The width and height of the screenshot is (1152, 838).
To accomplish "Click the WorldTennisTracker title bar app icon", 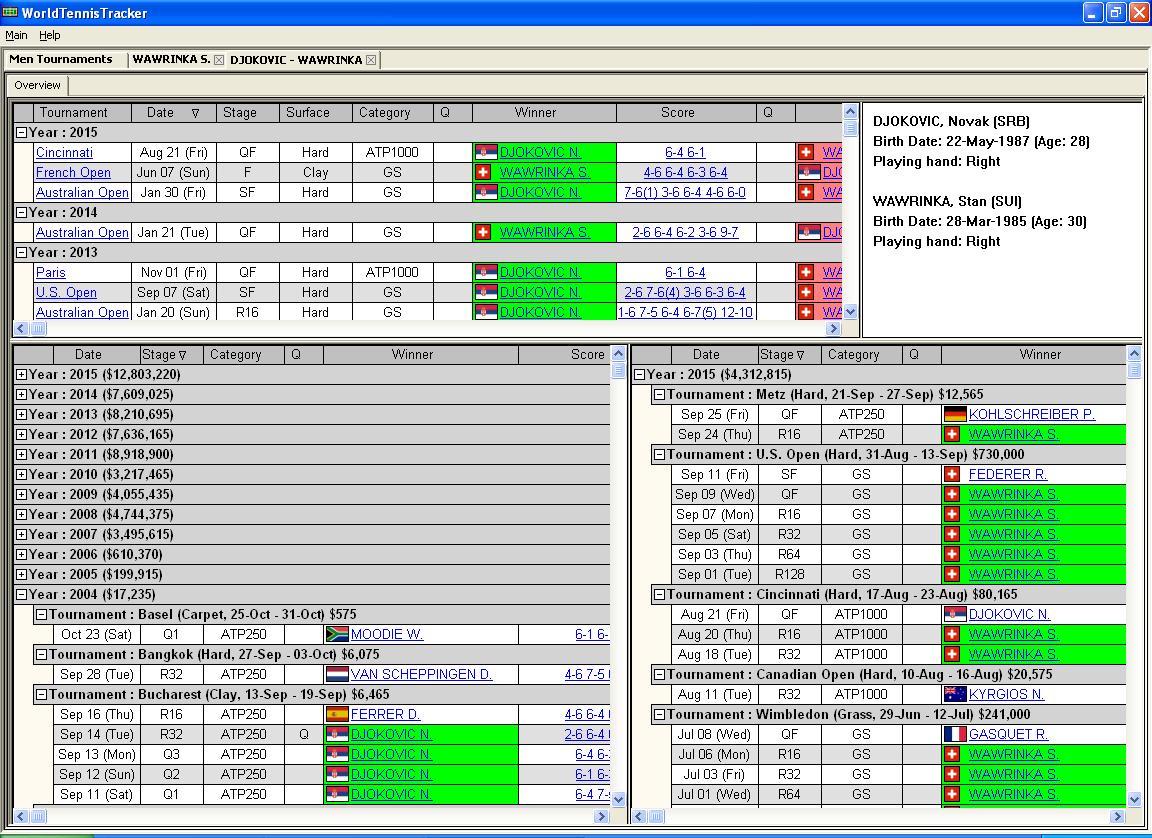I will 10,12.
